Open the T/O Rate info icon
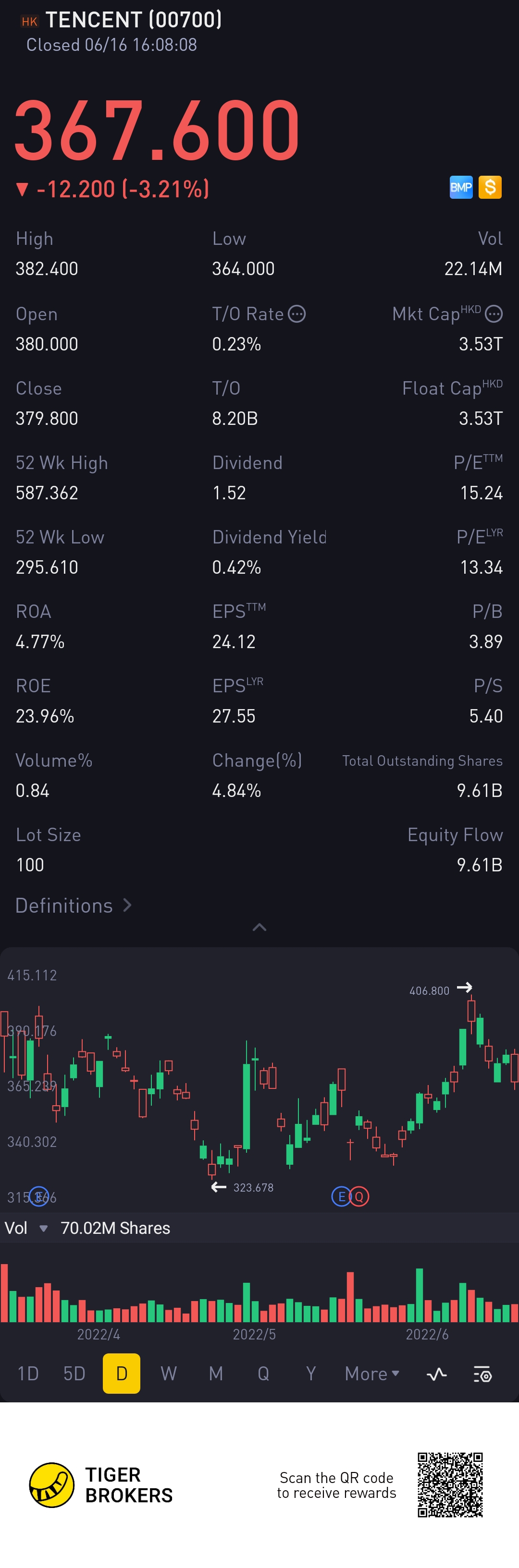 [x=297, y=314]
